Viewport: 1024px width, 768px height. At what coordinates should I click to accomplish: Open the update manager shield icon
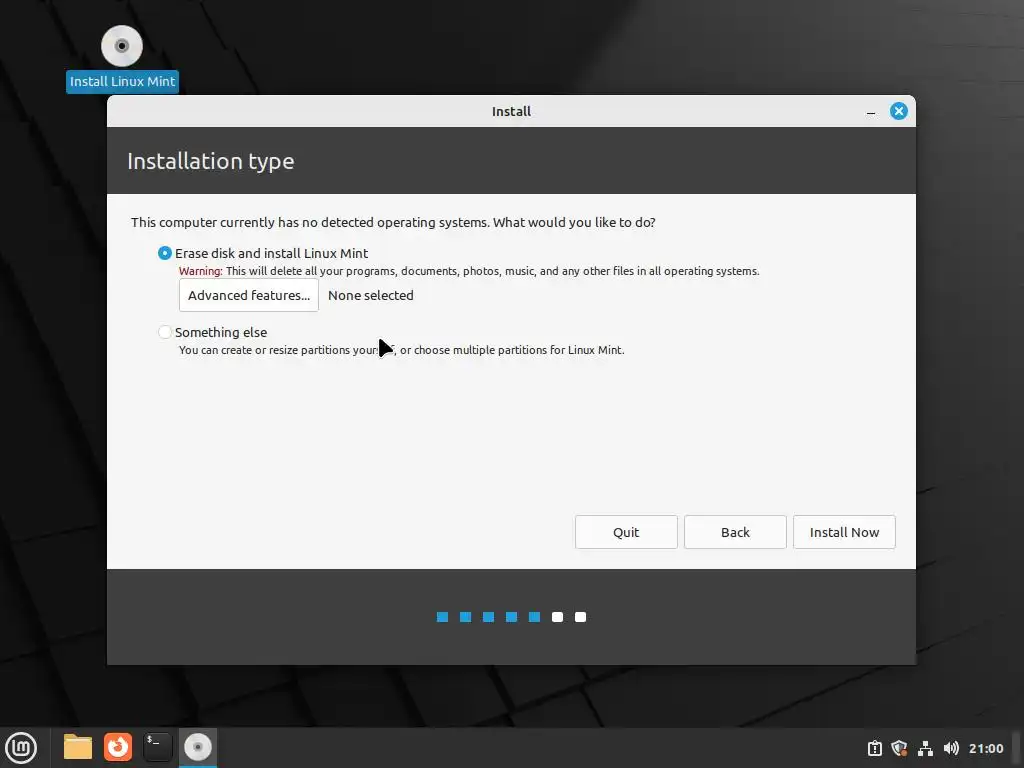[899, 748]
